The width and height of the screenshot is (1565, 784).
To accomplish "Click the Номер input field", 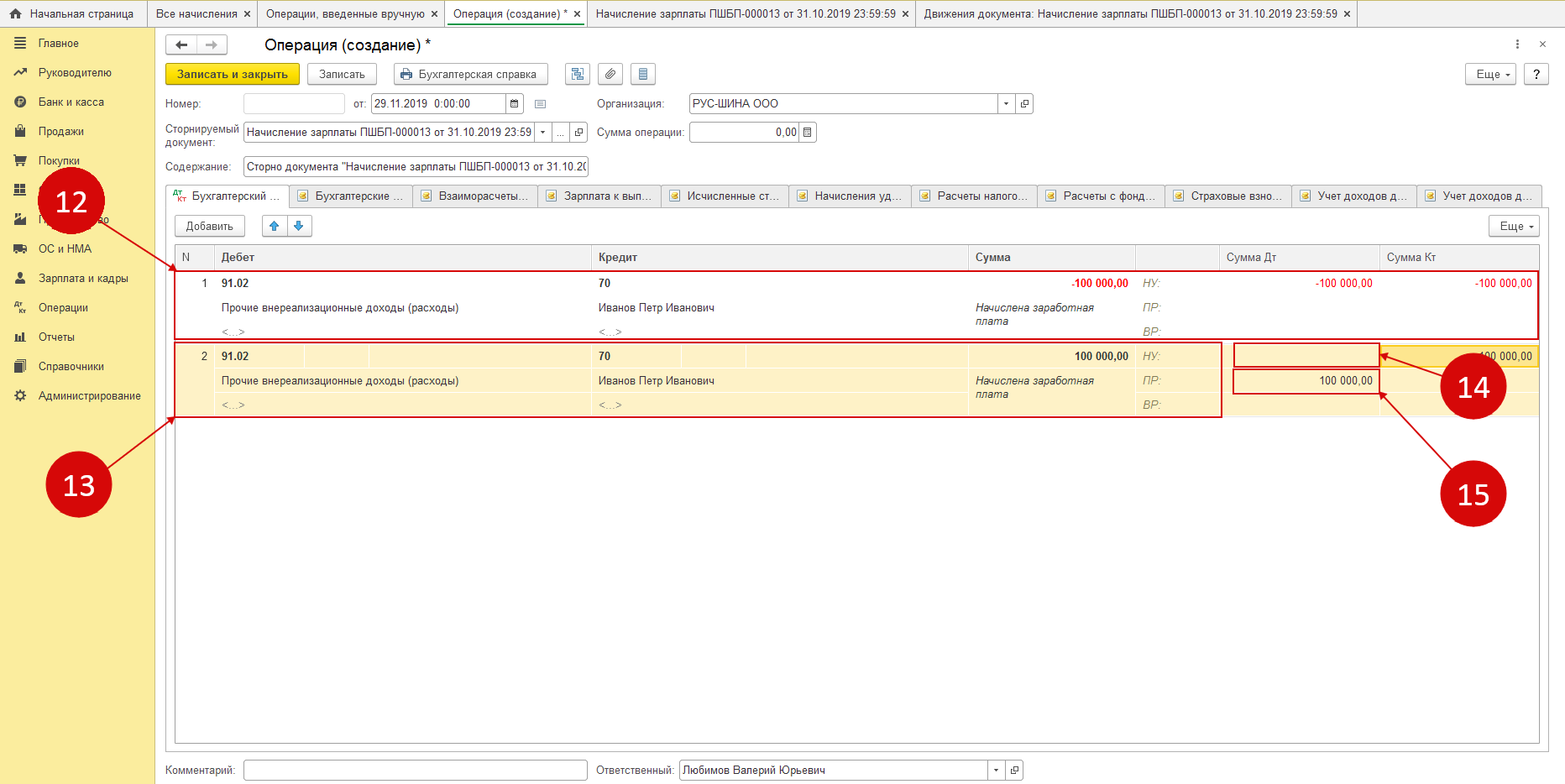I will [x=294, y=103].
